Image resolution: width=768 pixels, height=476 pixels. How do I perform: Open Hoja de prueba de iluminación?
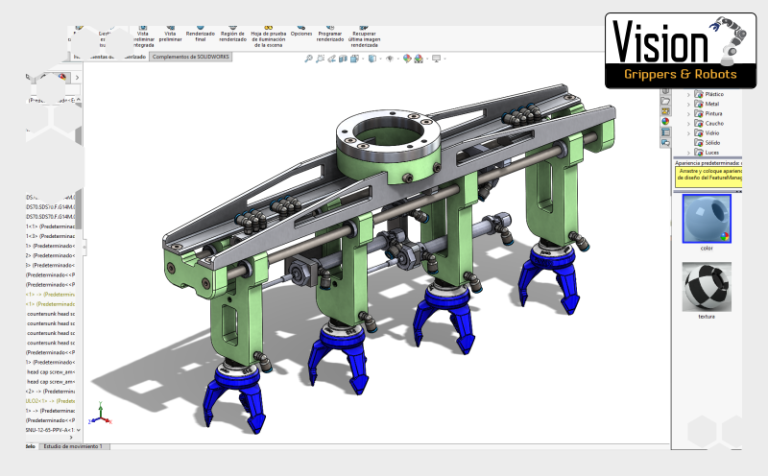(x=268, y=37)
